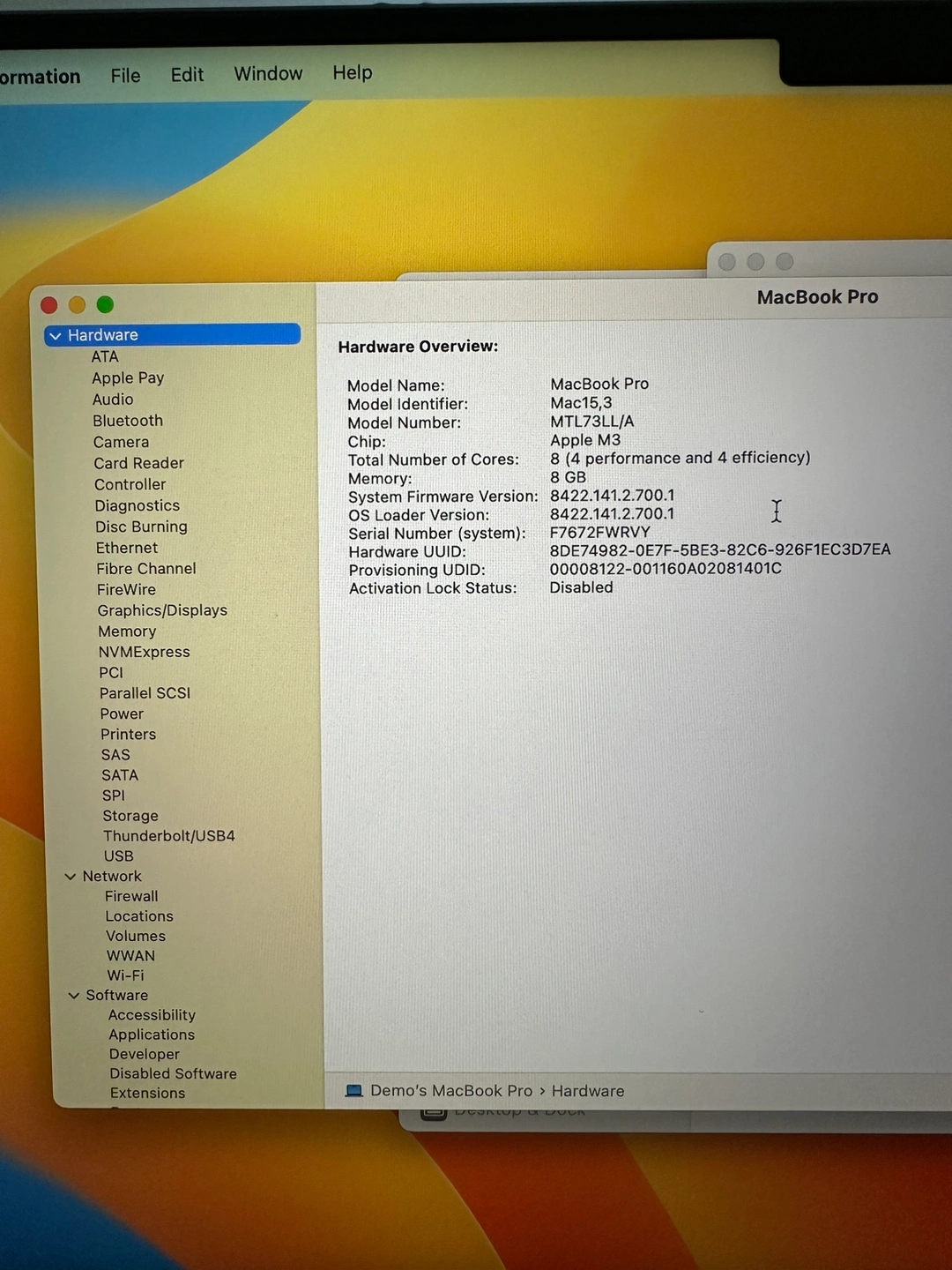Click Hardware in the path bar
This screenshot has height=1270, width=952.
tap(588, 1091)
